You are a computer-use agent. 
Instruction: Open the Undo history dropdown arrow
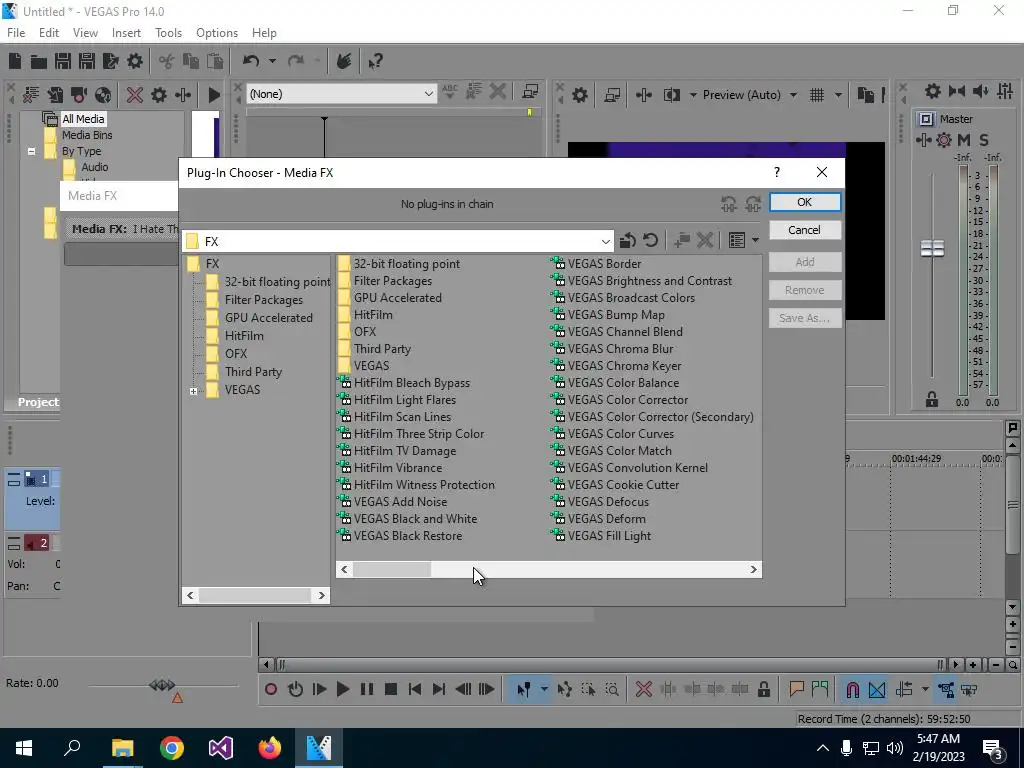[x=272, y=61]
